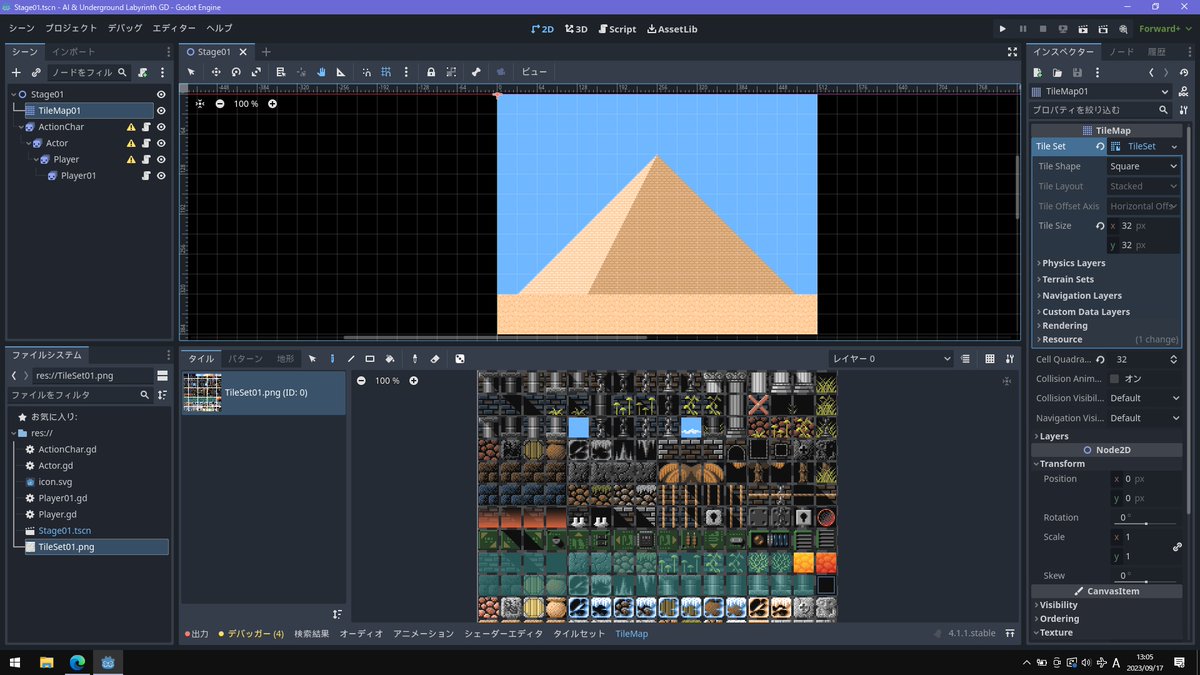Click the warning icon on ActionChar node
The height and width of the screenshot is (675, 1200).
(x=130, y=127)
